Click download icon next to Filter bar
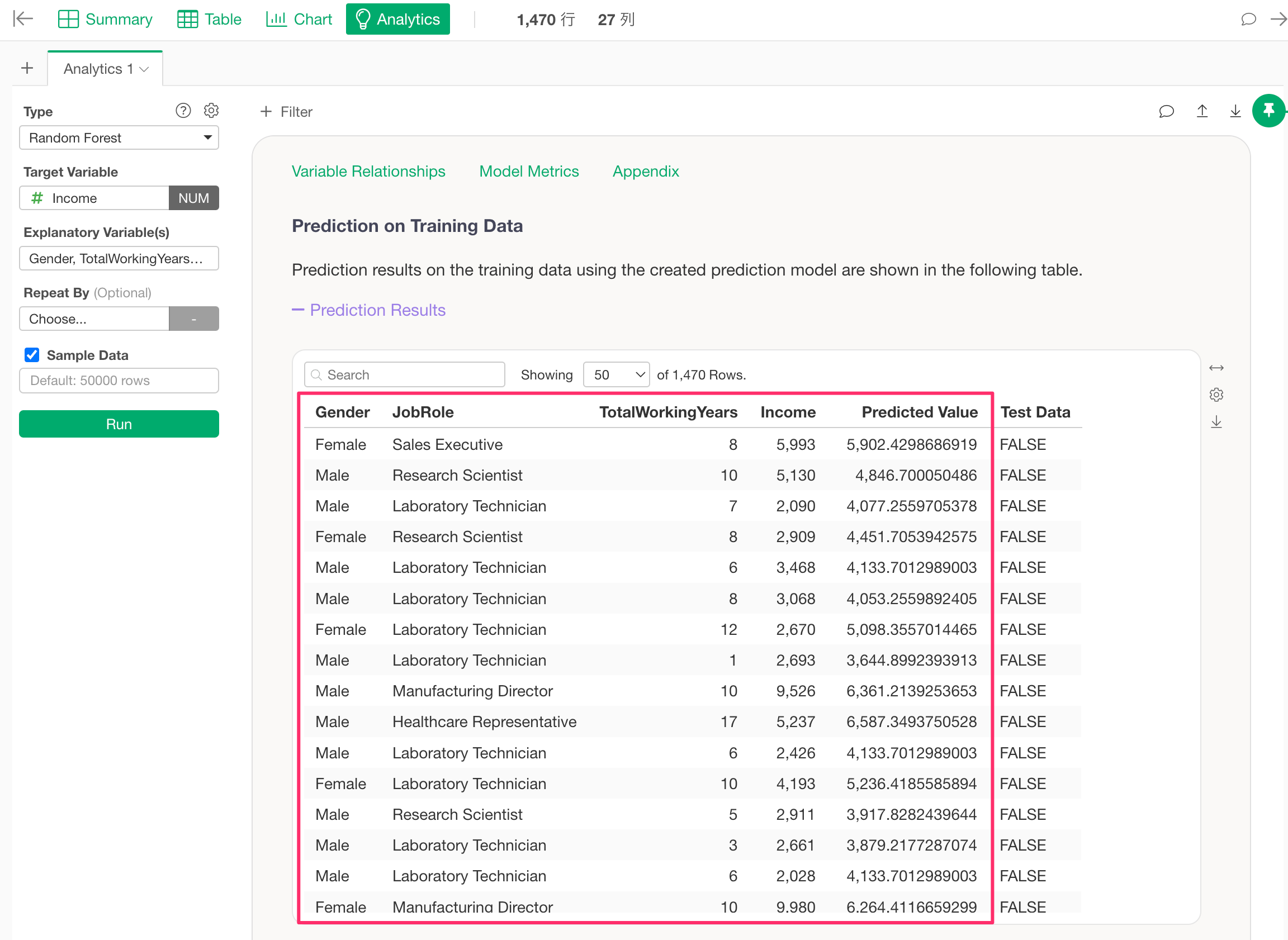 pyautogui.click(x=1235, y=112)
